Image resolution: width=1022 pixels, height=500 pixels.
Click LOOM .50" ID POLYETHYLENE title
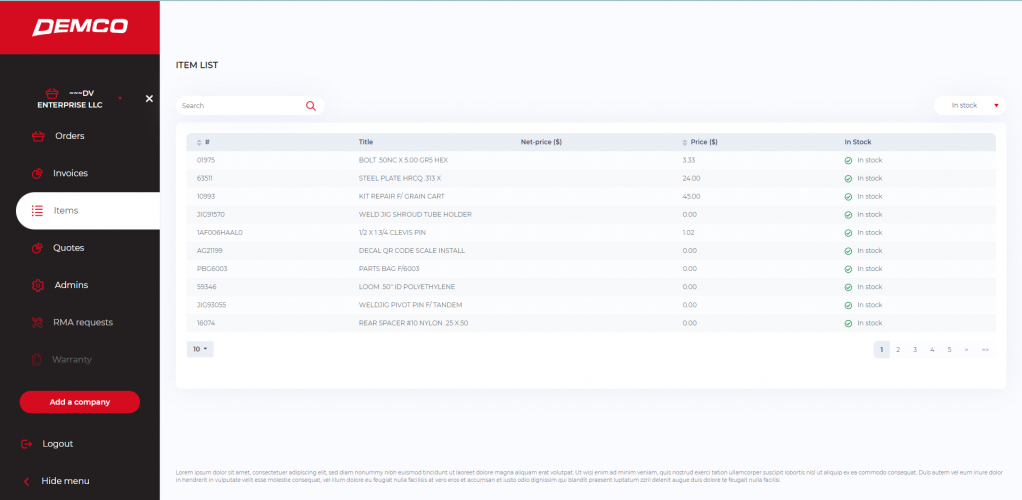pos(407,287)
